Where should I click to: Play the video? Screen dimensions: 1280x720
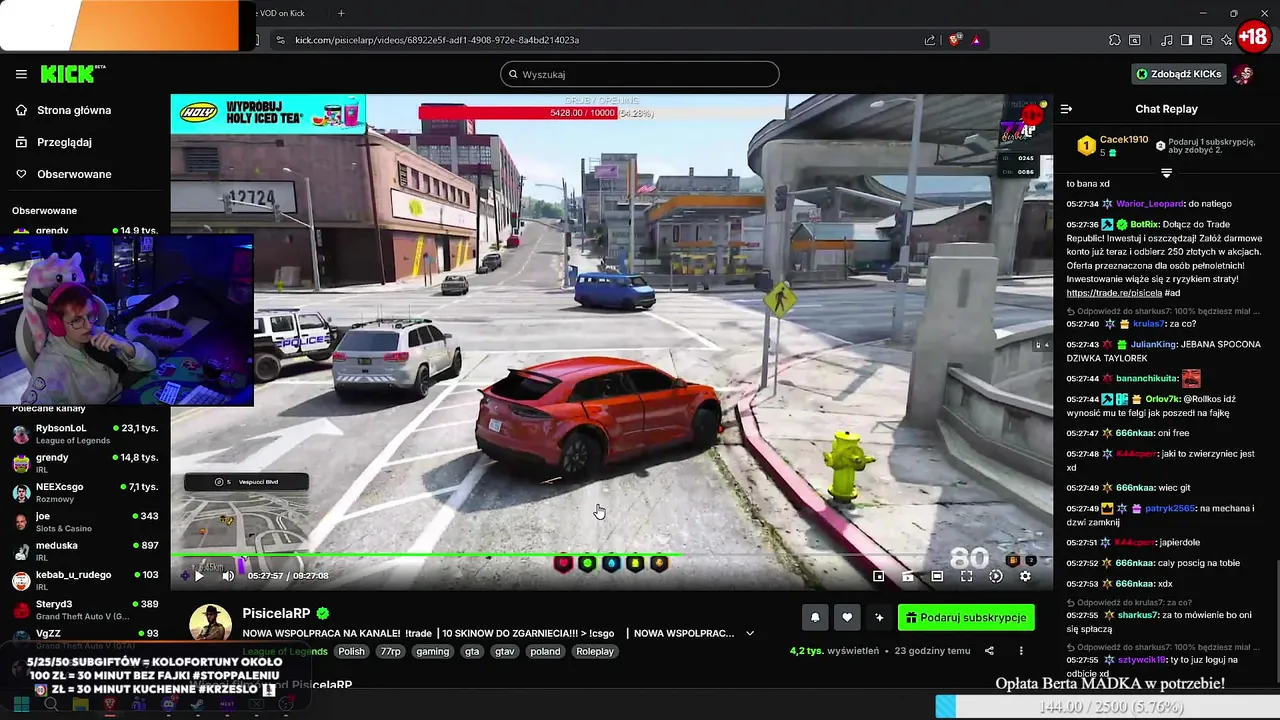[199, 575]
